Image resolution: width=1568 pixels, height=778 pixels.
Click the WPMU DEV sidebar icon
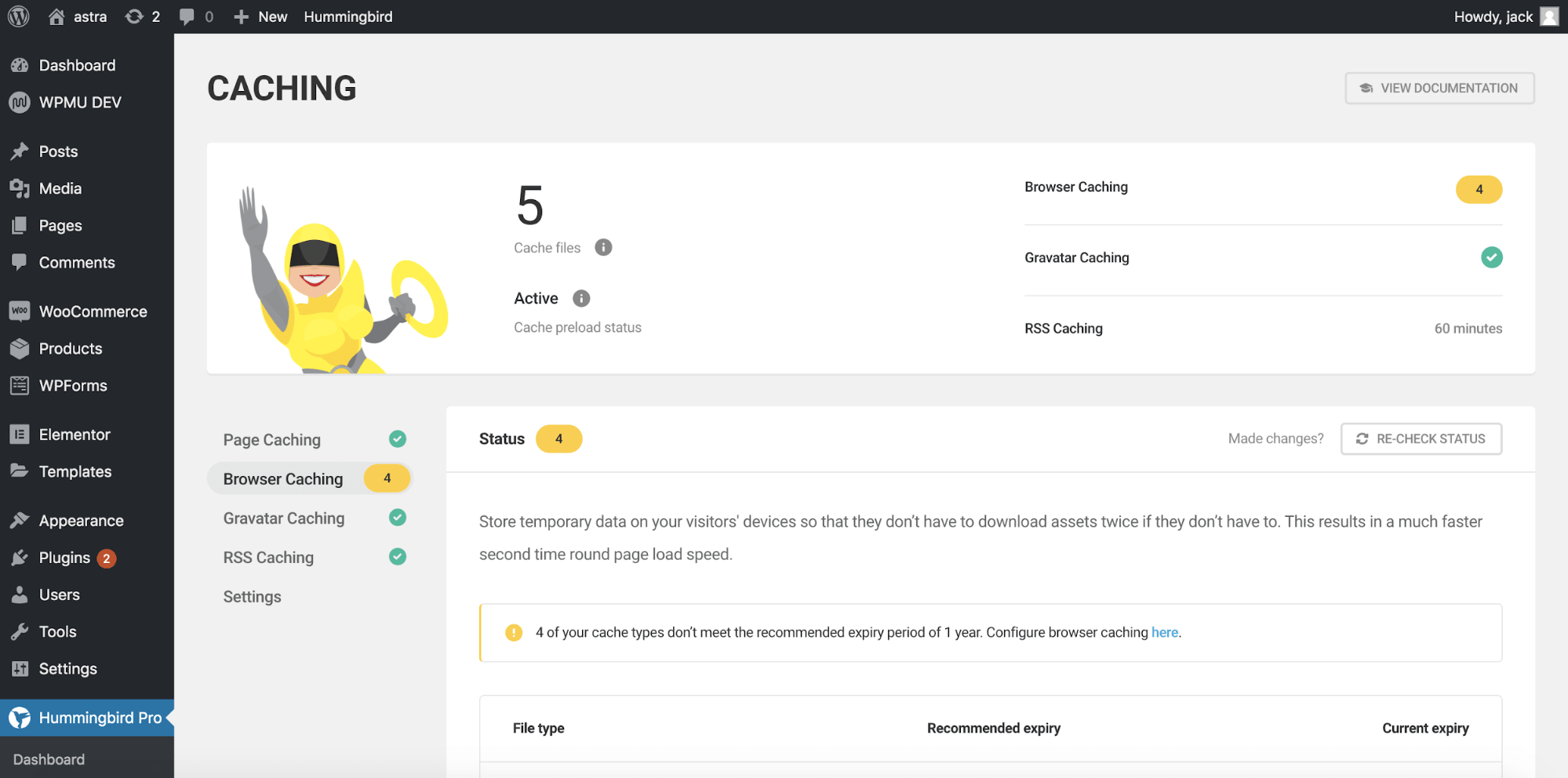[x=19, y=102]
